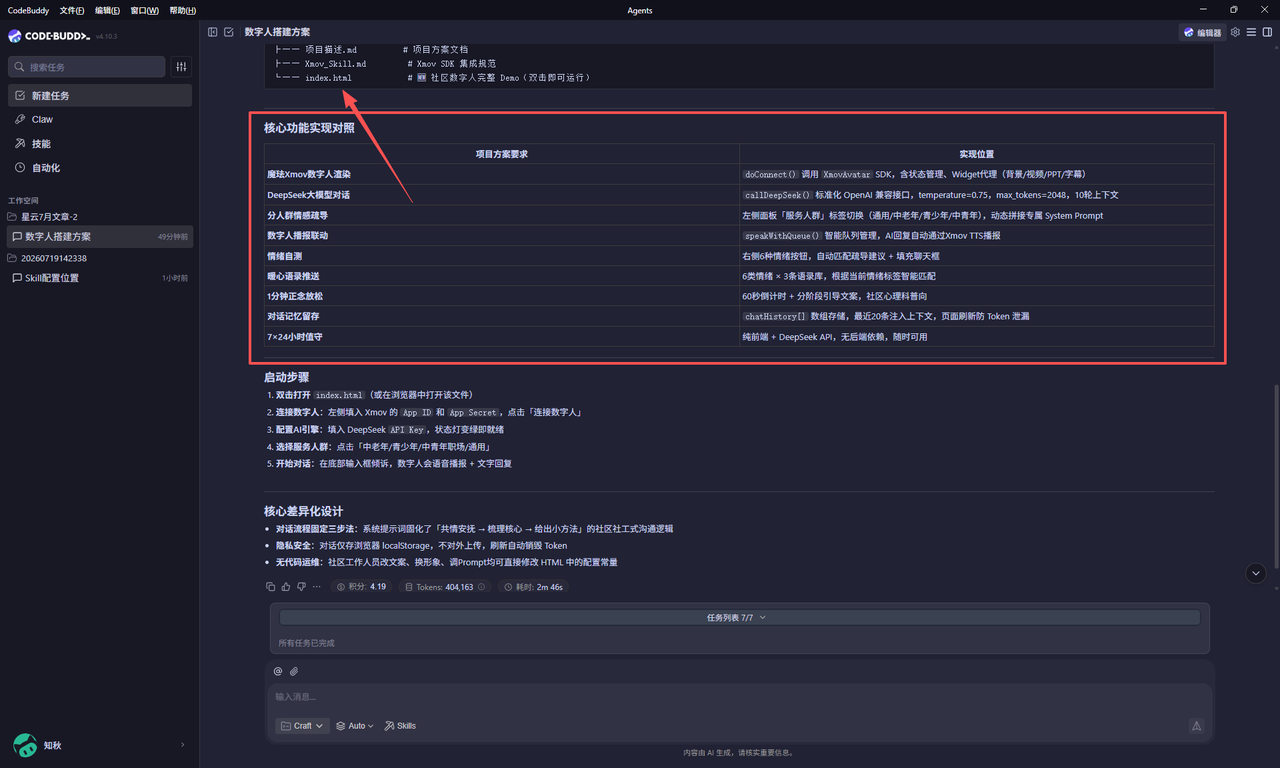Click the 项目方案要求 column header

502,154
